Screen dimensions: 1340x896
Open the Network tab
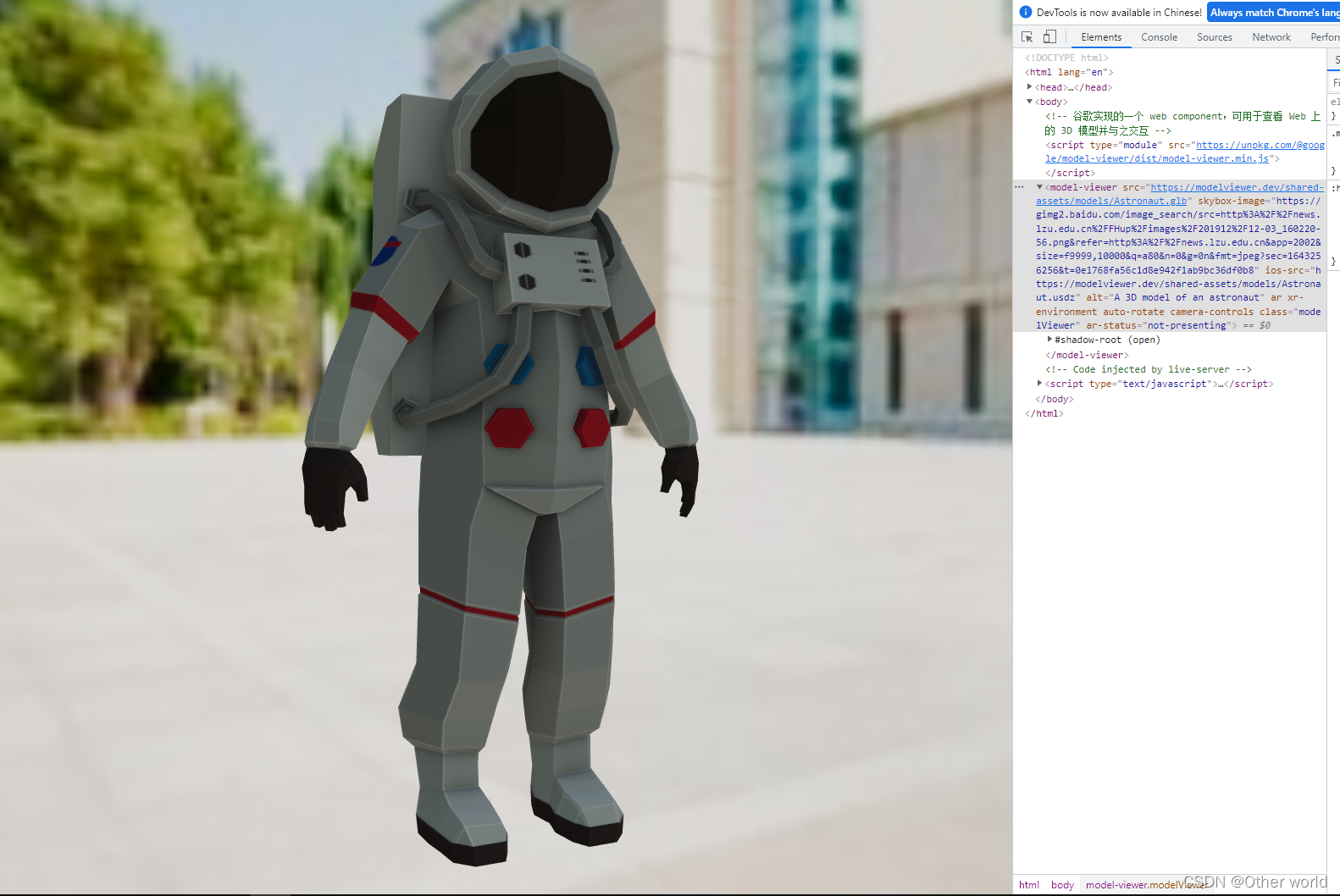click(1271, 37)
